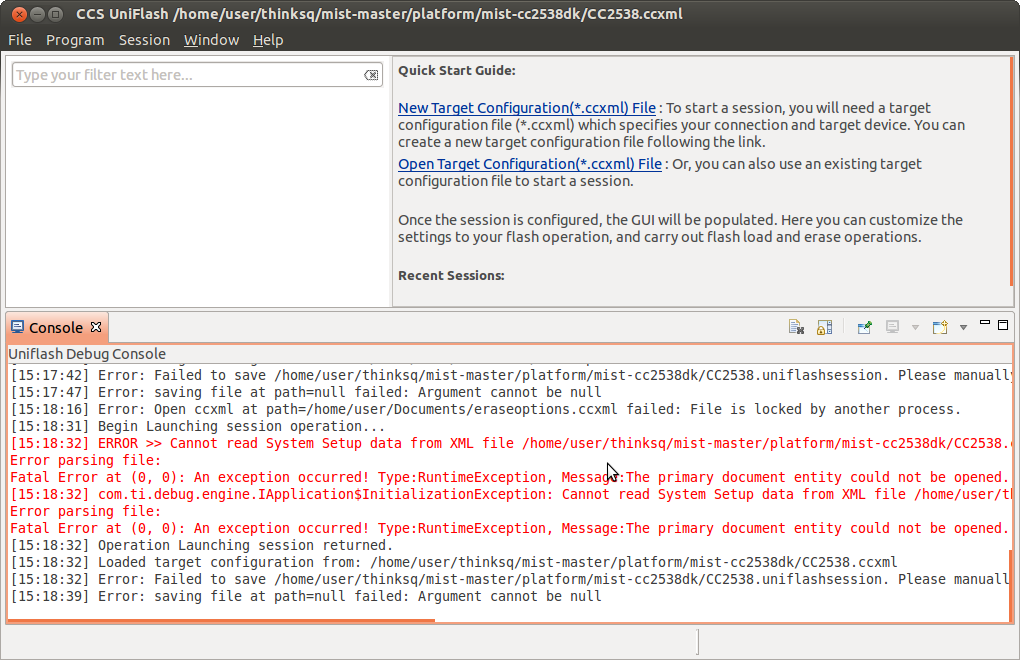Maximize the Console panel

pos(1003,324)
